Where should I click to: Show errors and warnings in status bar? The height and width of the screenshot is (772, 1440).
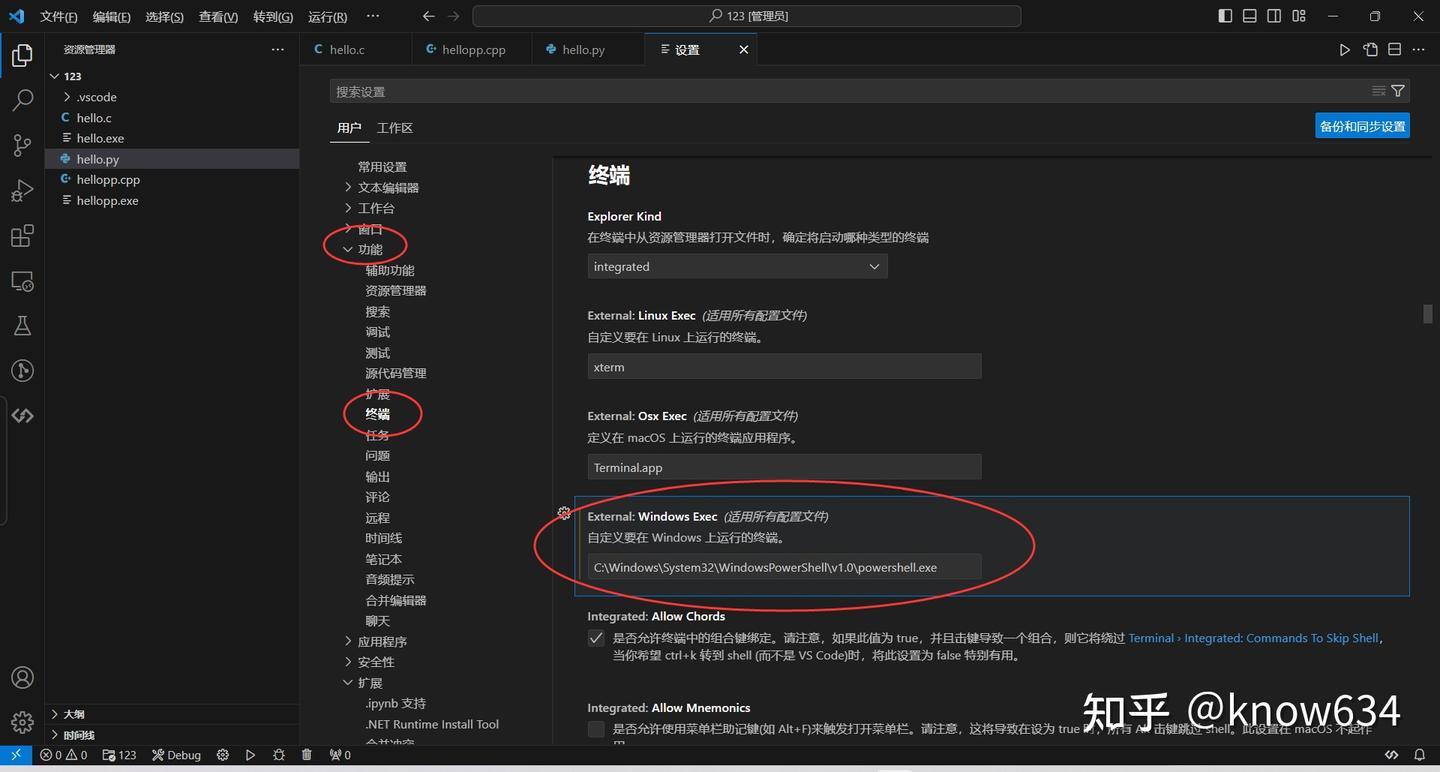[64, 755]
